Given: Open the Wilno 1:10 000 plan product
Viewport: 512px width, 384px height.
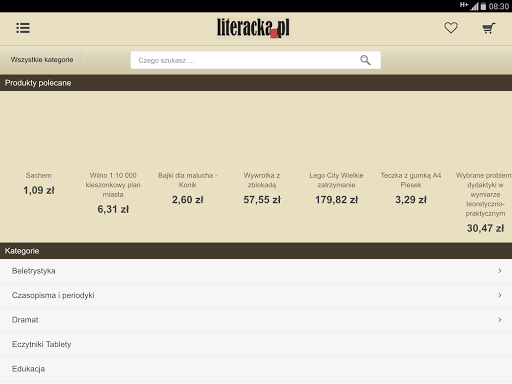Looking at the screenshot, I should pyautogui.click(x=113, y=193).
